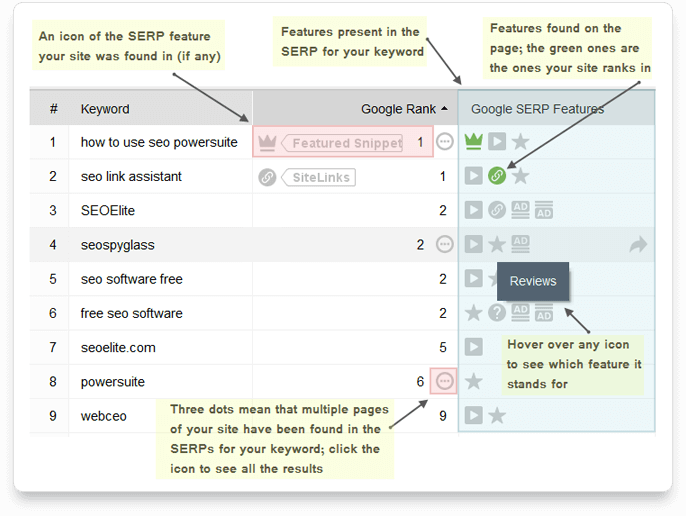The width and height of the screenshot is (686, 516).
Task: Sort by the Keyword column header
Action: tap(105, 109)
